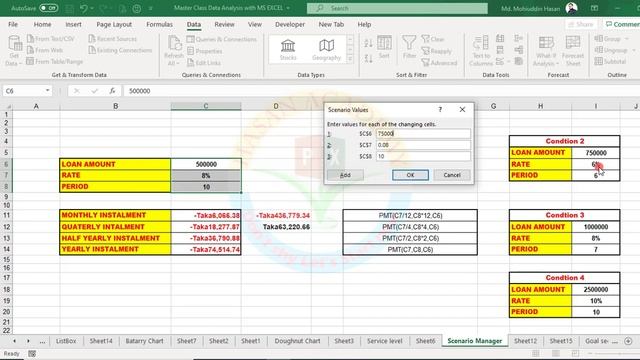Viewport: 640px width, 360px height.
Task: Open Recent Sources
Action: tap(113, 39)
